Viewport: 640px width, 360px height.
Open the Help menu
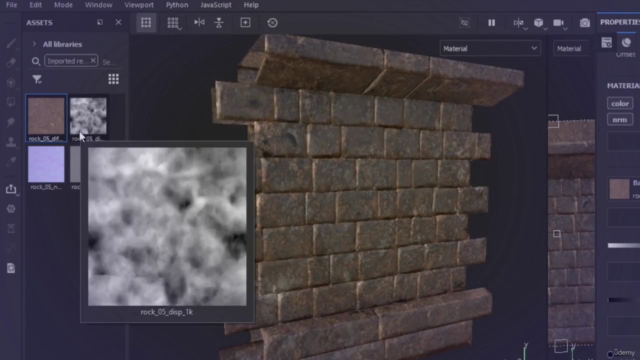click(x=251, y=5)
